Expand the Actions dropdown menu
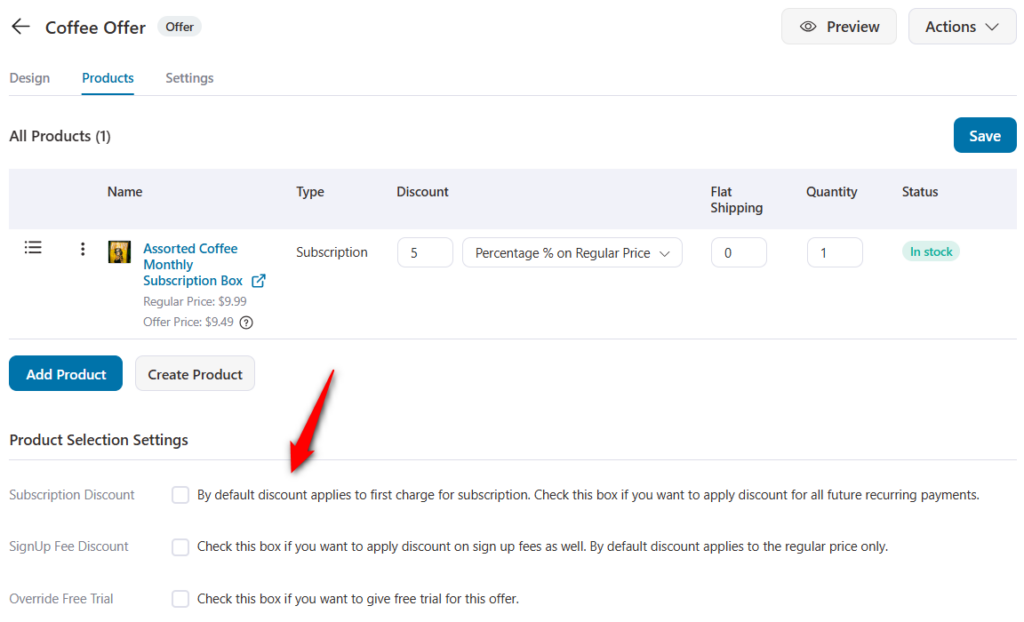 coord(962,27)
